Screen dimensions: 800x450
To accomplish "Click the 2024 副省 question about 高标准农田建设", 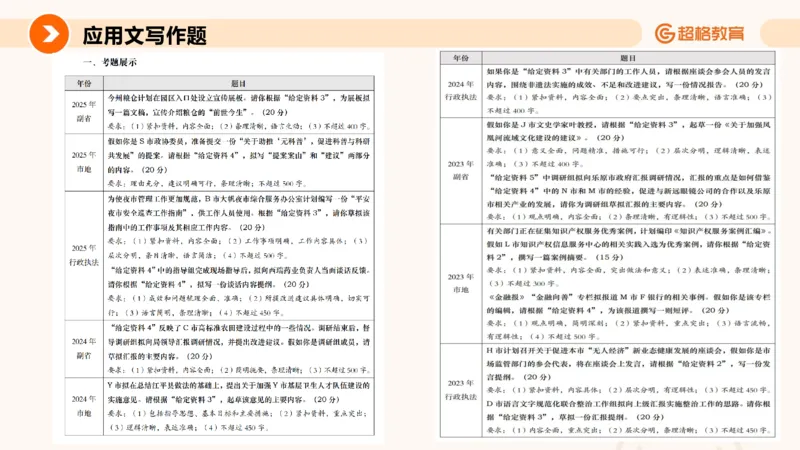I will [x=239, y=349].
